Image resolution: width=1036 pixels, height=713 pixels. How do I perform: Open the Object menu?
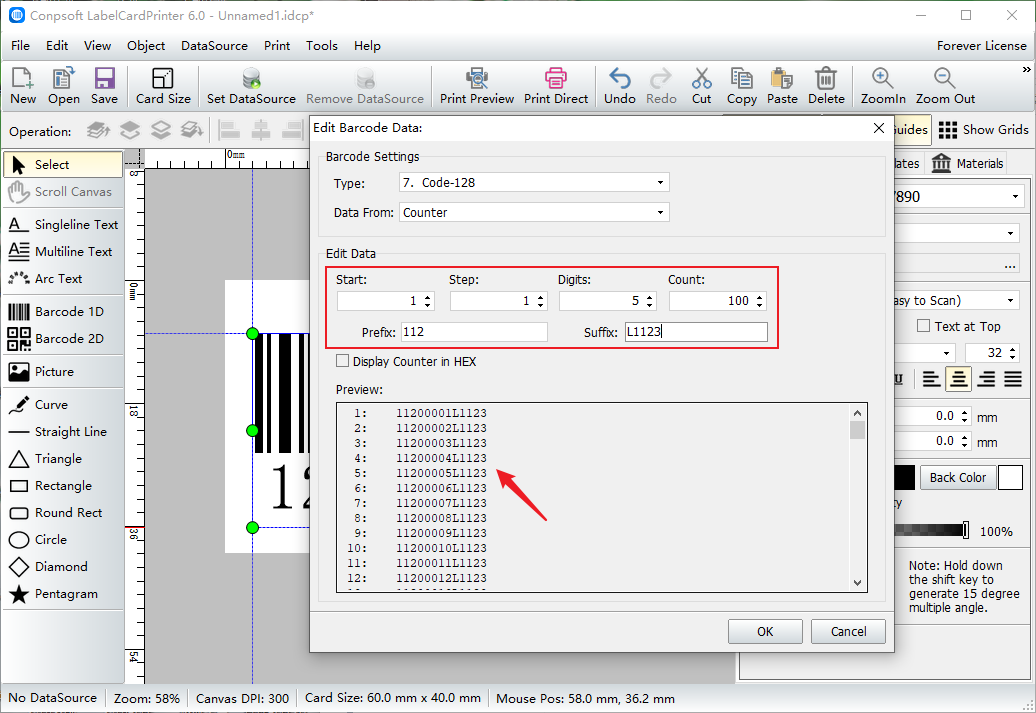(146, 46)
